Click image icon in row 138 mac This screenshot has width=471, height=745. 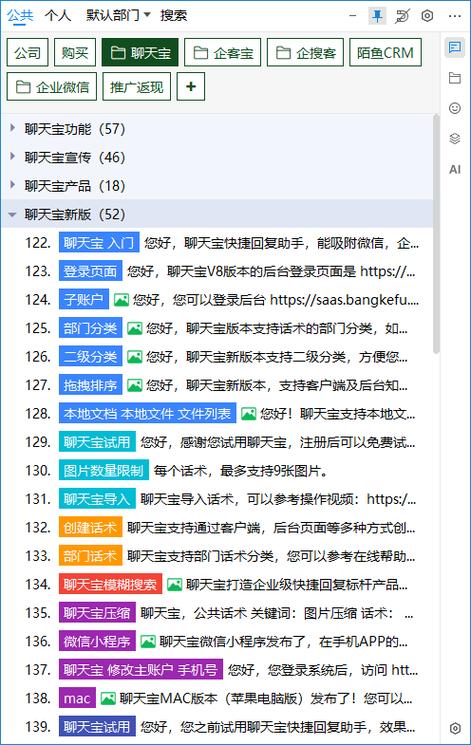108,698
